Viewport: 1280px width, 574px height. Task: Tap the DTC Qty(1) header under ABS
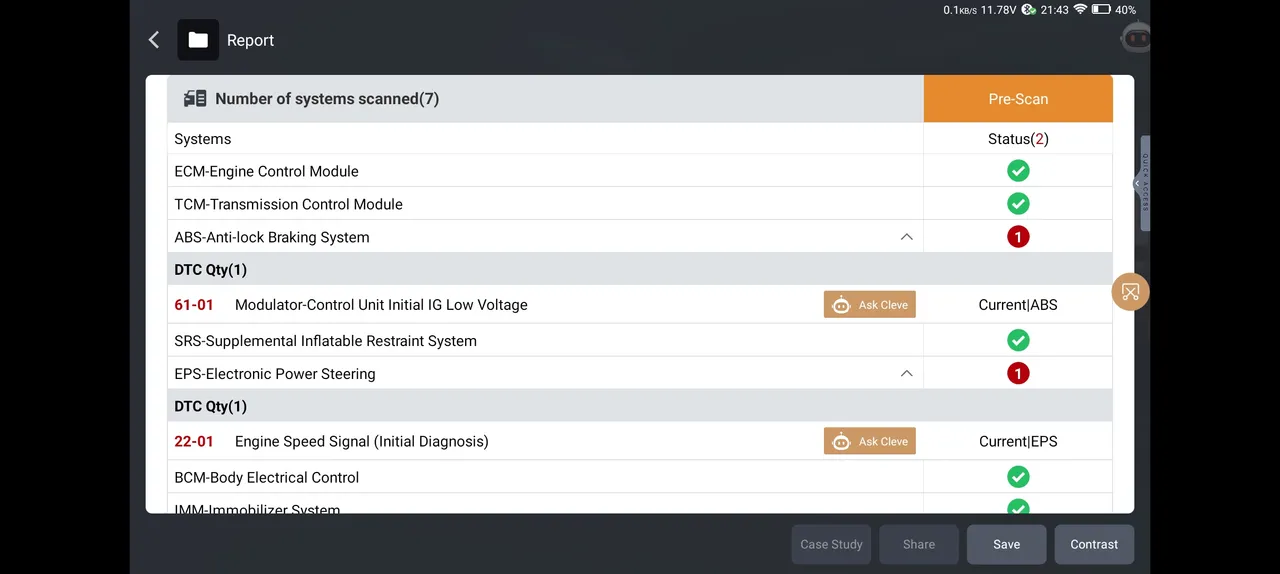(x=210, y=269)
